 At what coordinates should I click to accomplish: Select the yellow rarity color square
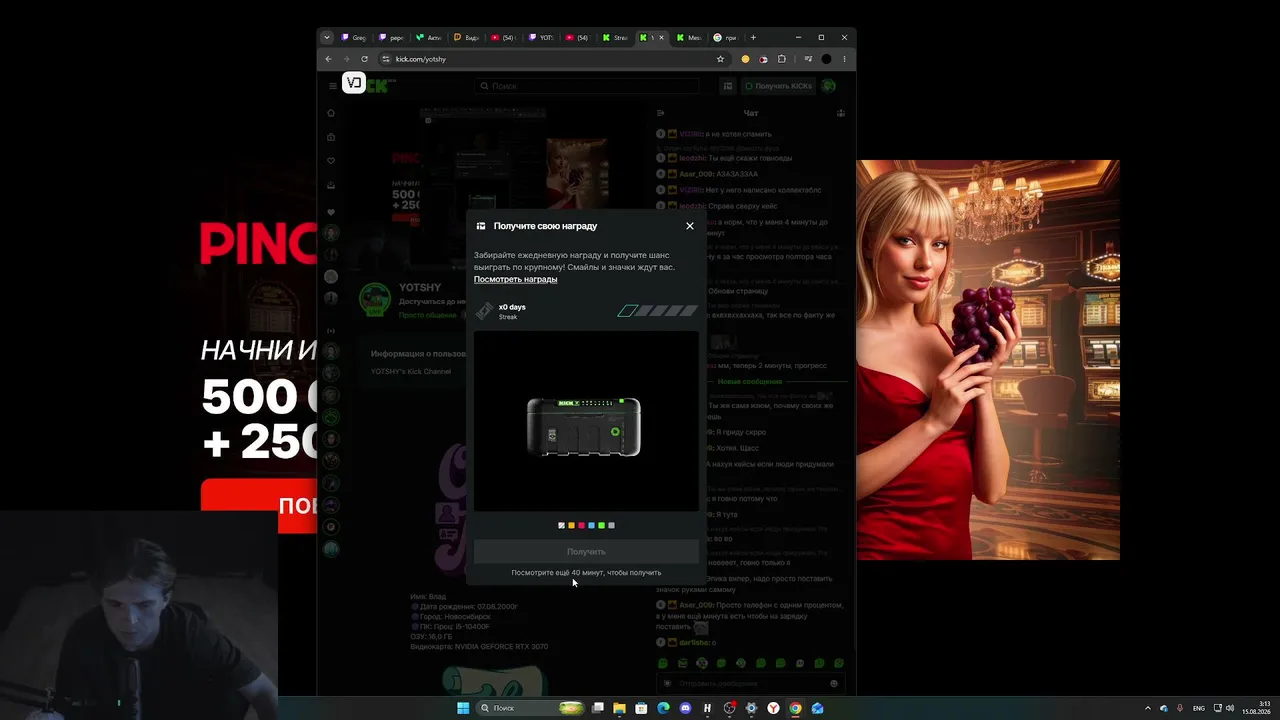click(571, 525)
